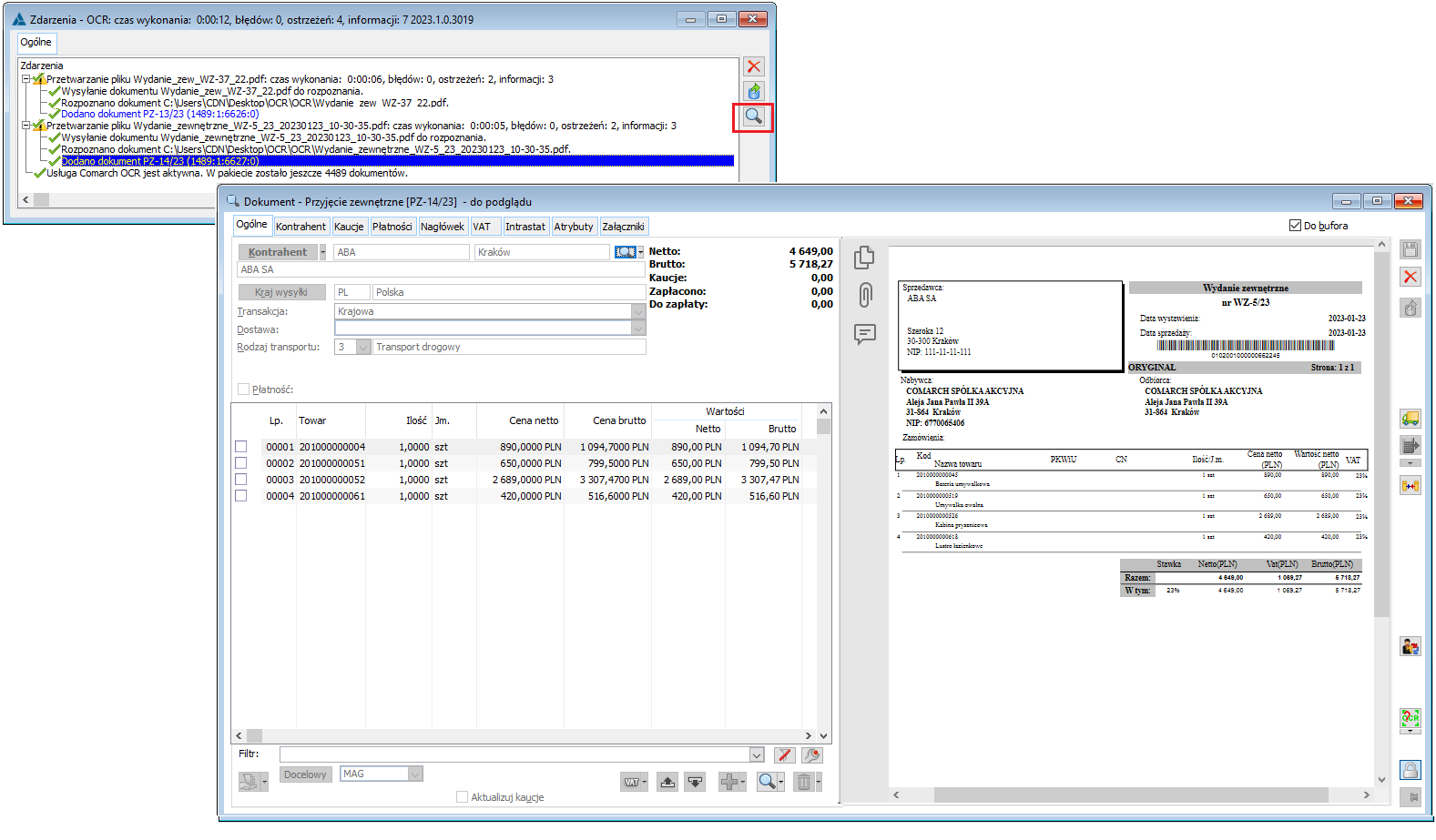Image resolution: width=1436 pixels, height=840 pixels.
Task: Switch to the Kontrahent tab
Action: click(300, 227)
